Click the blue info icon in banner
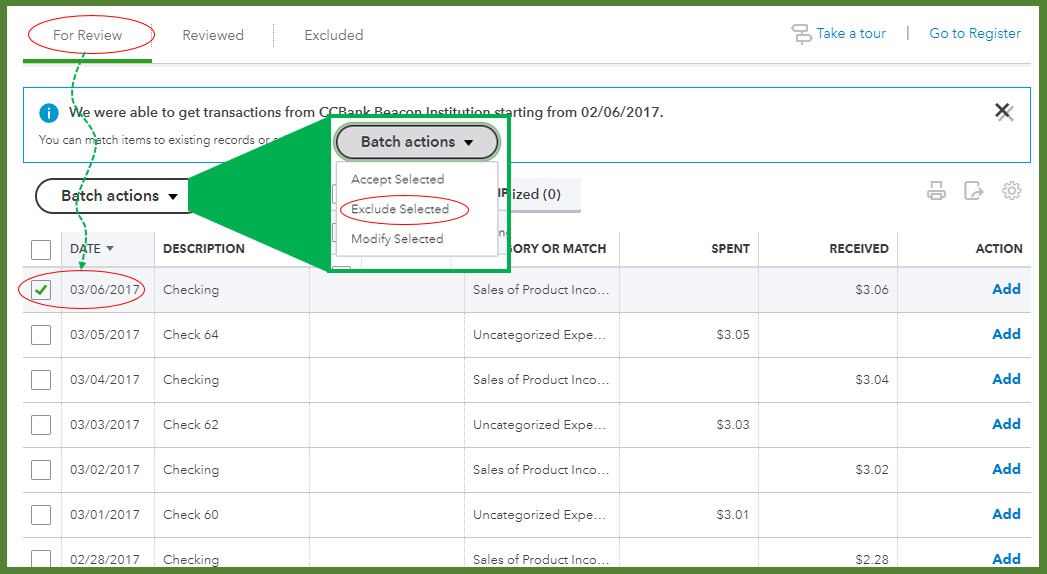The image size is (1047, 574). (49, 113)
